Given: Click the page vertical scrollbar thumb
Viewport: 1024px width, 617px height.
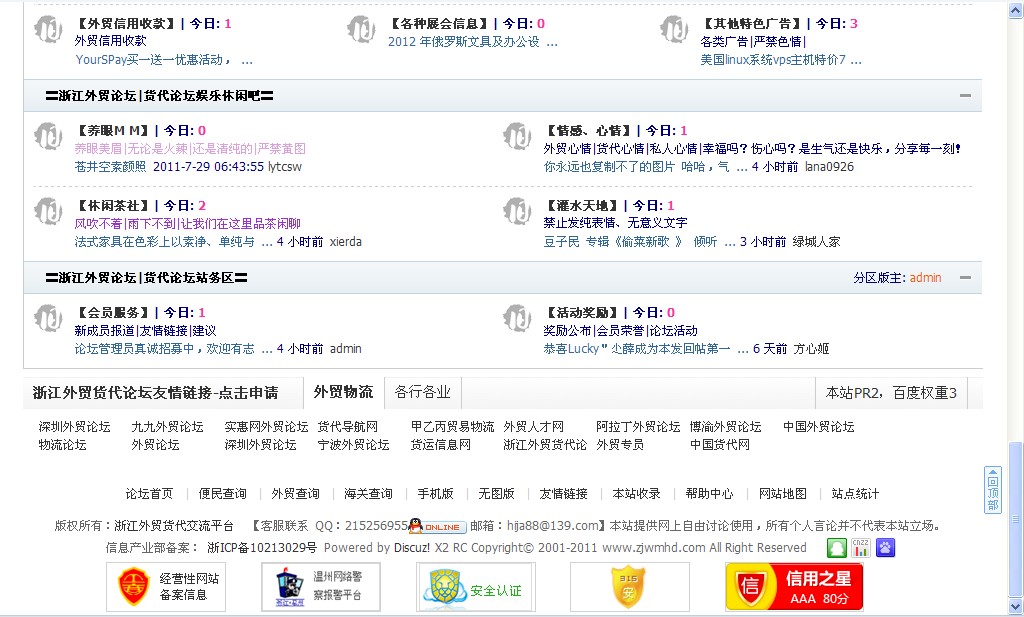Looking at the screenshot, I should [1016, 520].
